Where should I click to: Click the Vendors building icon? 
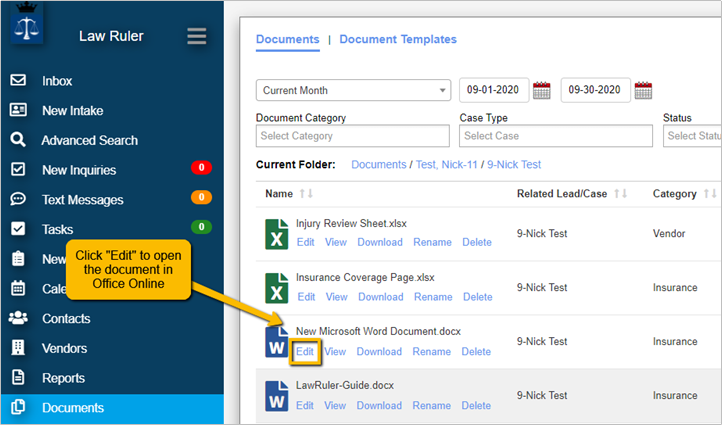[18, 348]
